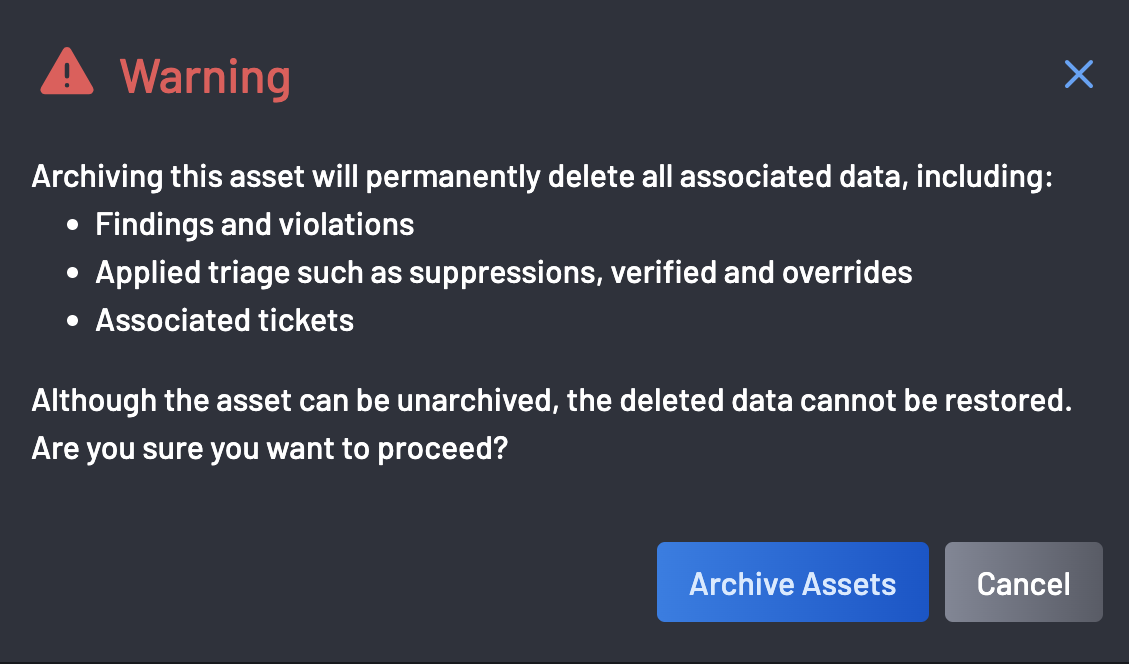Select the 'Associated tickets' list item
1129x664 pixels.
pyautogui.click(x=225, y=320)
